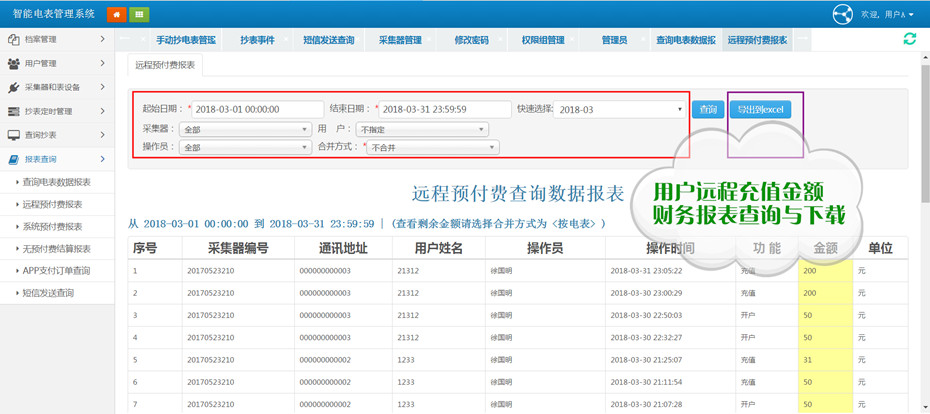
Task: Open the 快速选择 month dropdown
Action: click(x=619, y=109)
